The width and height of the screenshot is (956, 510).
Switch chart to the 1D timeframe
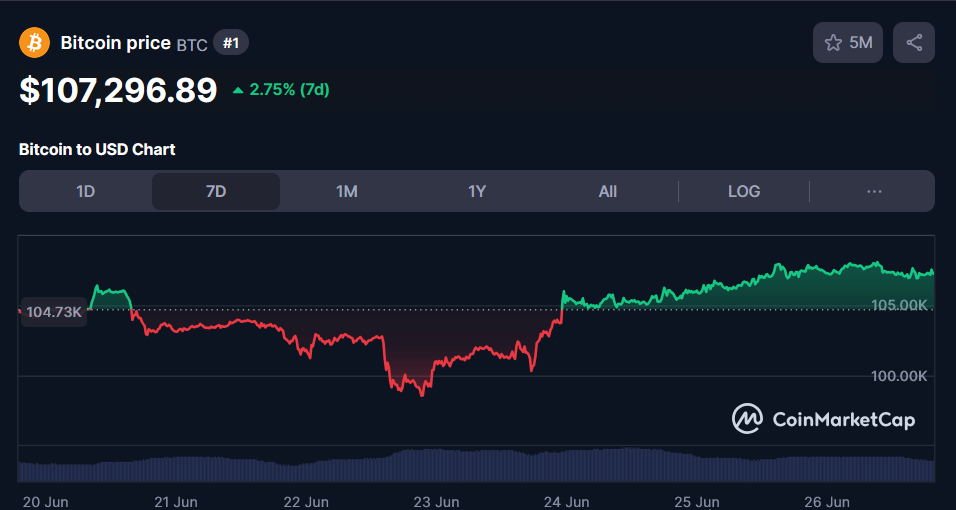(x=86, y=191)
